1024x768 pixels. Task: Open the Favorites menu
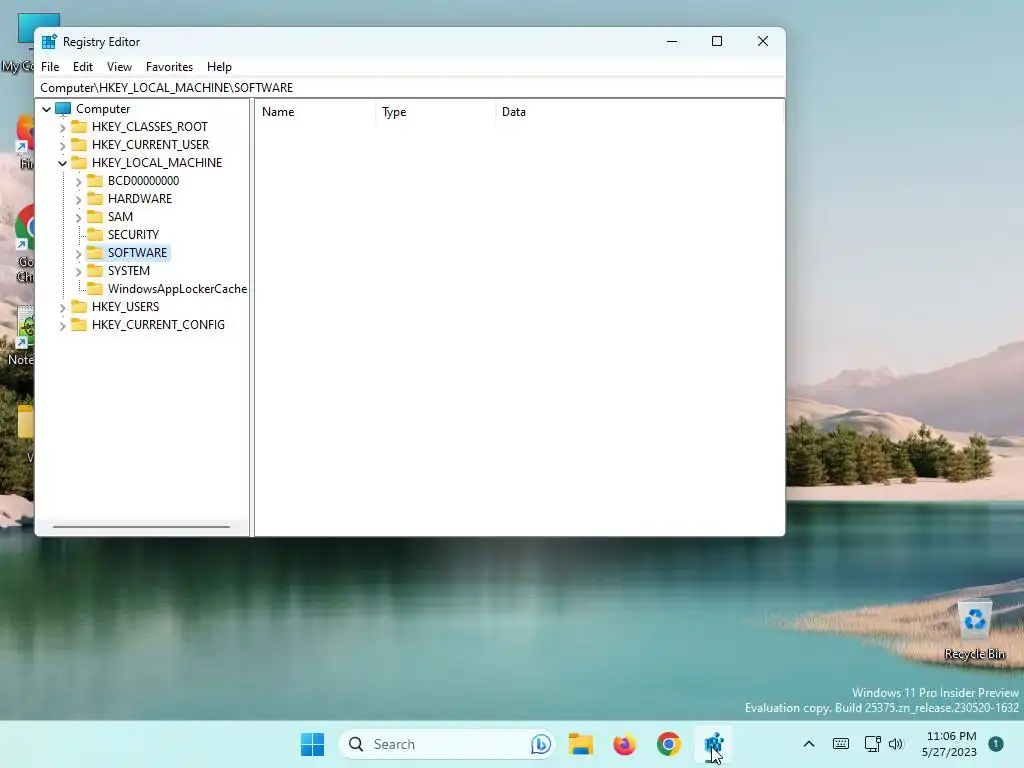[x=169, y=67]
